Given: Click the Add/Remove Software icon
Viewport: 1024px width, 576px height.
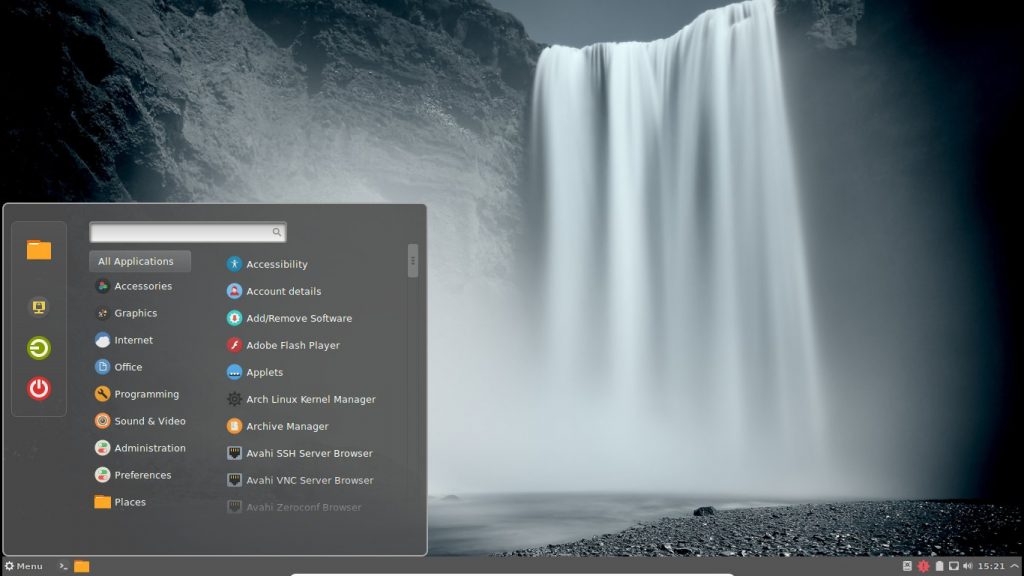Looking at the screenshot, I should point(234,318).
